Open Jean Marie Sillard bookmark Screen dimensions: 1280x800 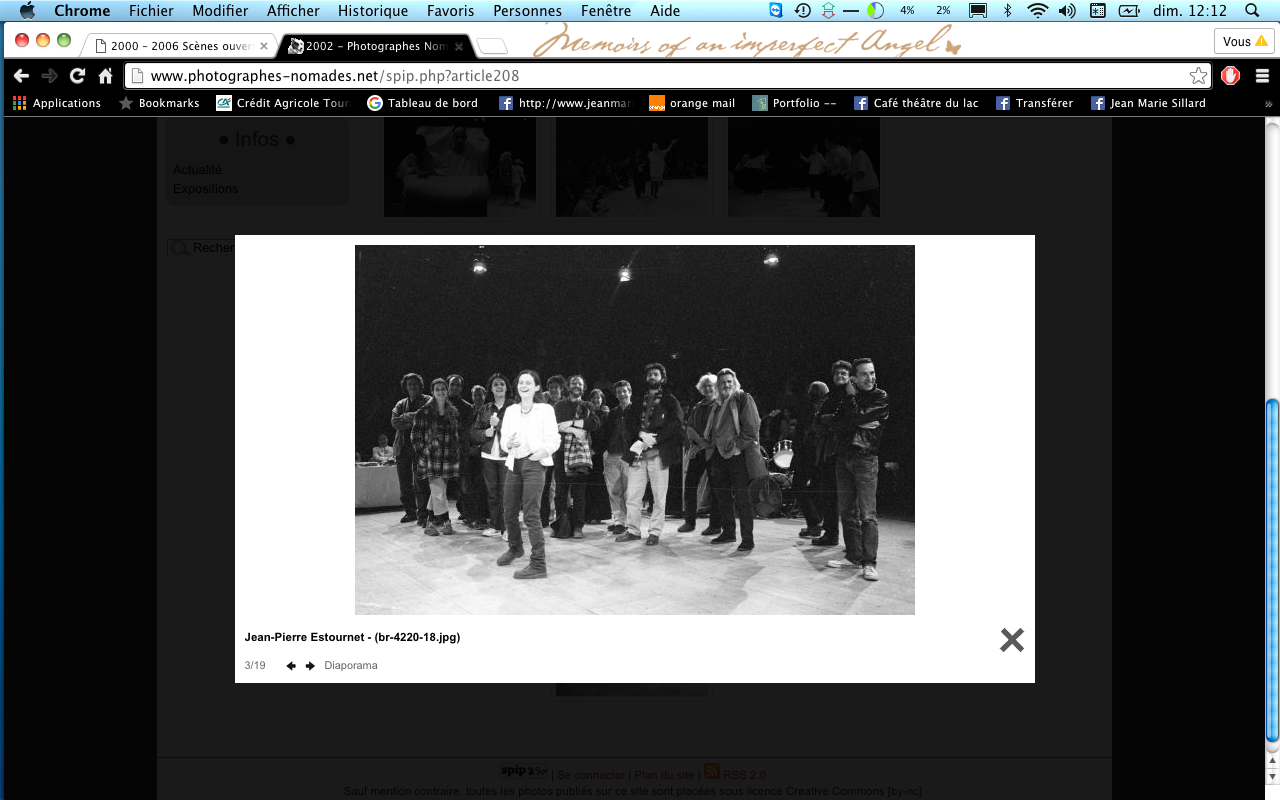[1148, 103]
